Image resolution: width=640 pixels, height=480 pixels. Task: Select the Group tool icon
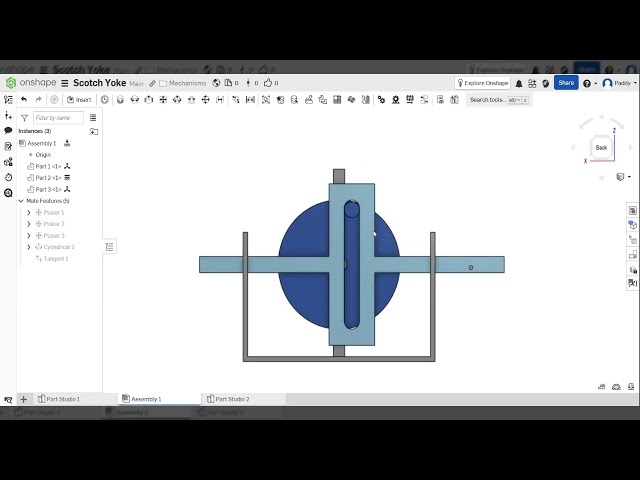(x=266, y=100)
